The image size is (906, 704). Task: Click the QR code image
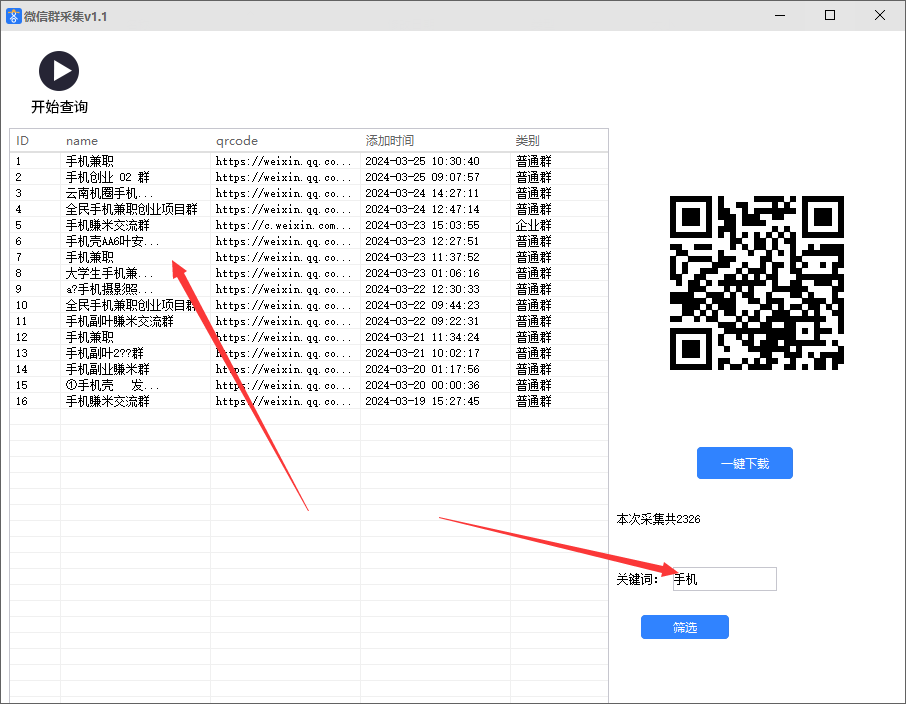[756, 283]
